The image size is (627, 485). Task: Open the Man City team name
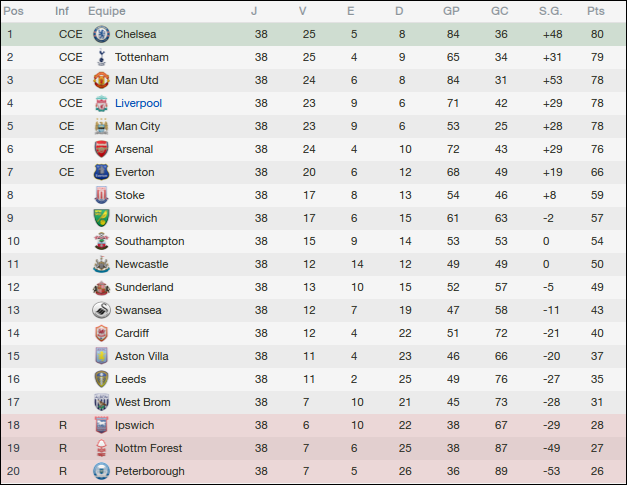point(137,126)
